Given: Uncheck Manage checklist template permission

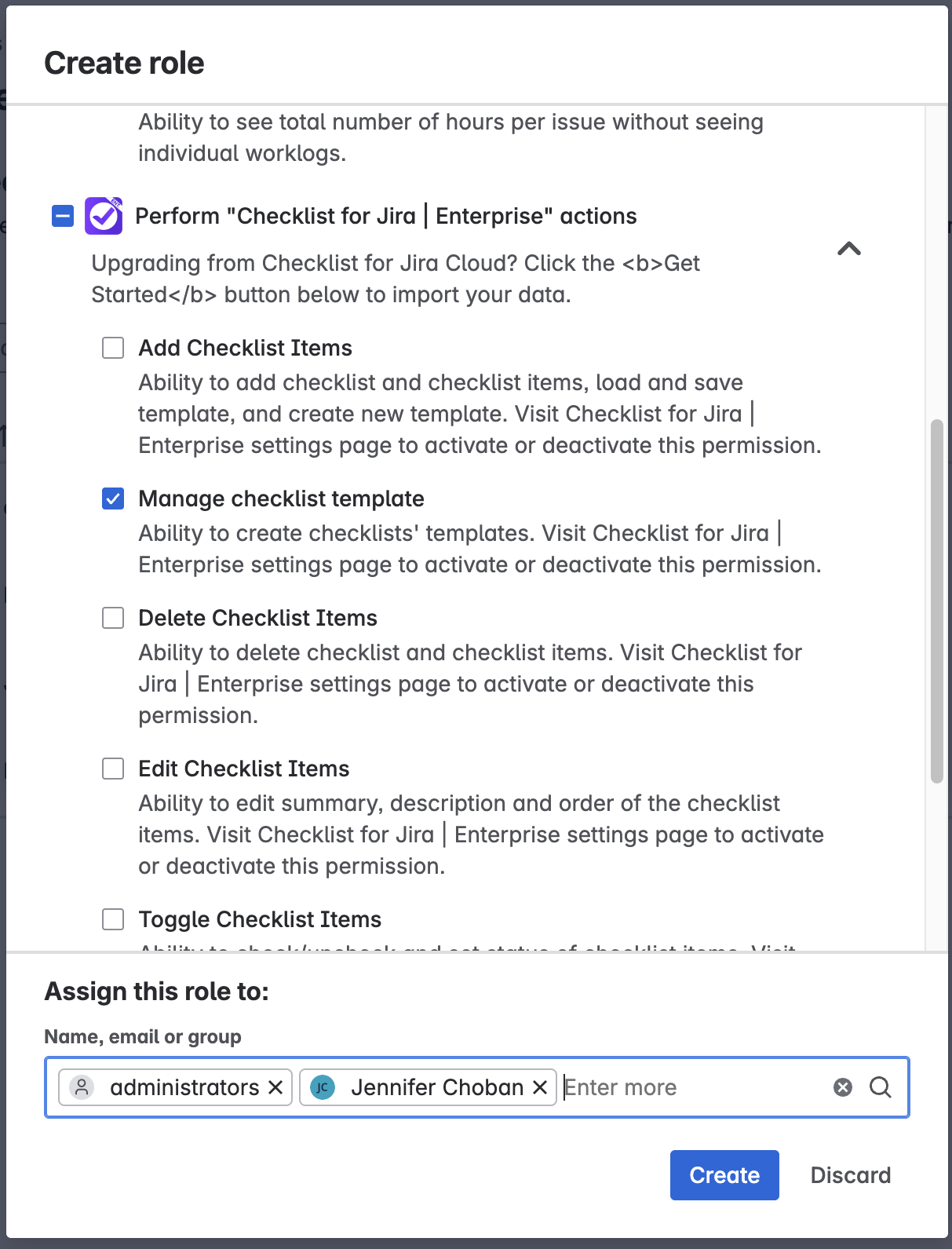Looking at the screenshot, I should tap(113, 499).
